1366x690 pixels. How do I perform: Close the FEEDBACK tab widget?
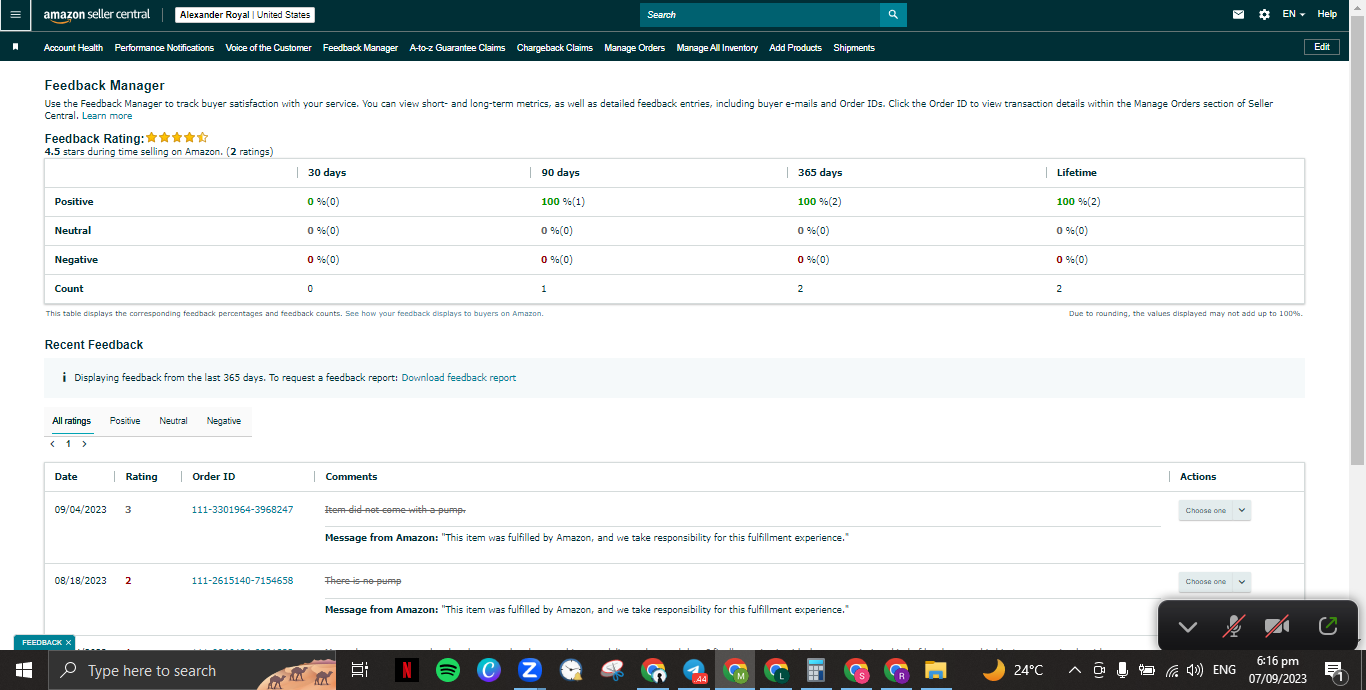pos(69,642)
